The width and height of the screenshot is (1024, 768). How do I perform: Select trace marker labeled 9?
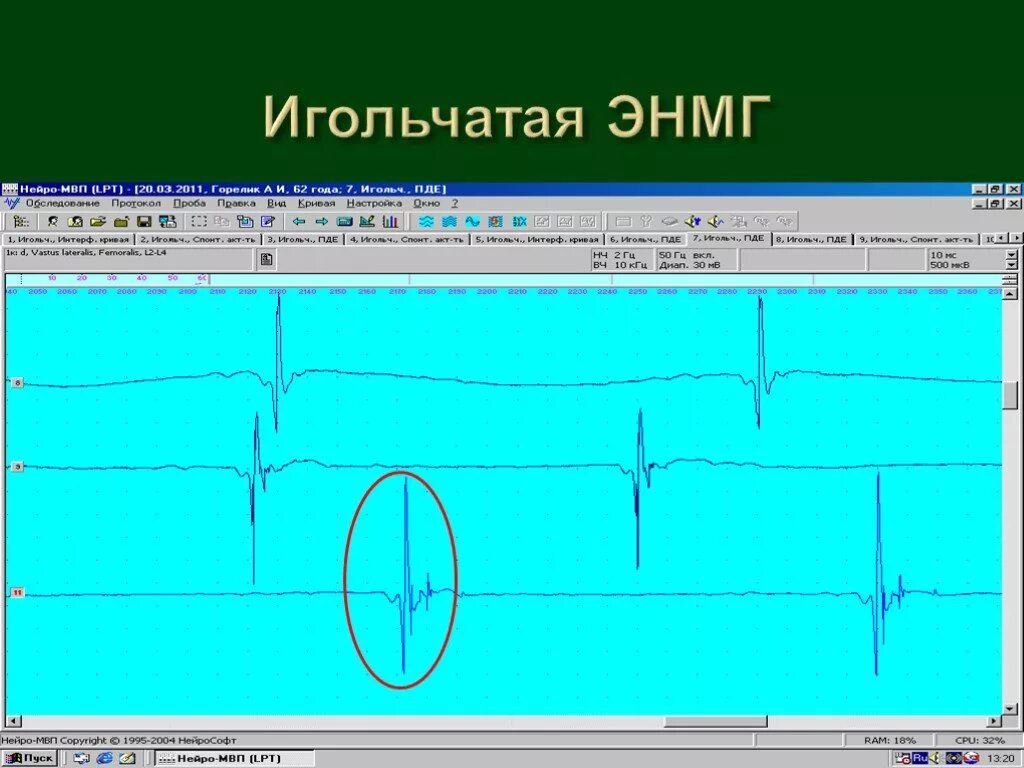[17, 467]
